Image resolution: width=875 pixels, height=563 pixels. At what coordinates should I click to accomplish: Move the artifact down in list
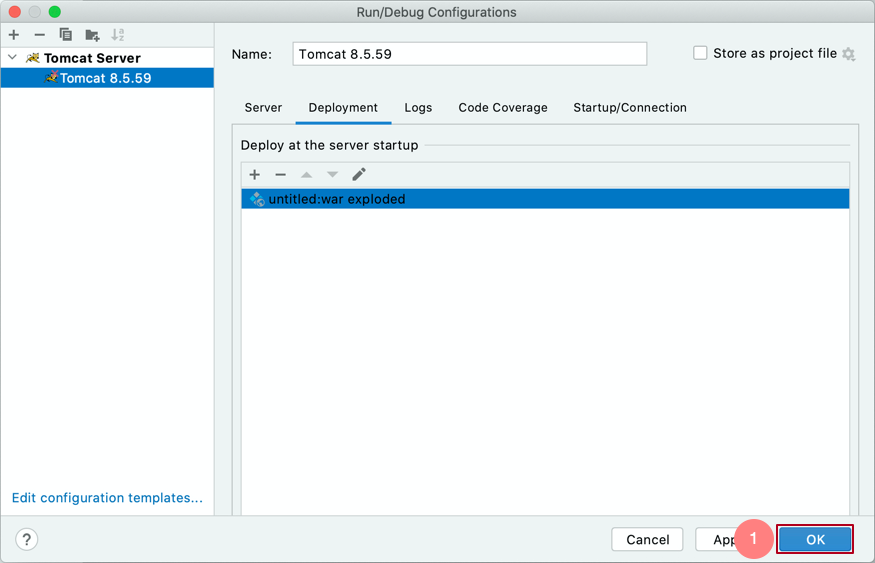point(333,175)
